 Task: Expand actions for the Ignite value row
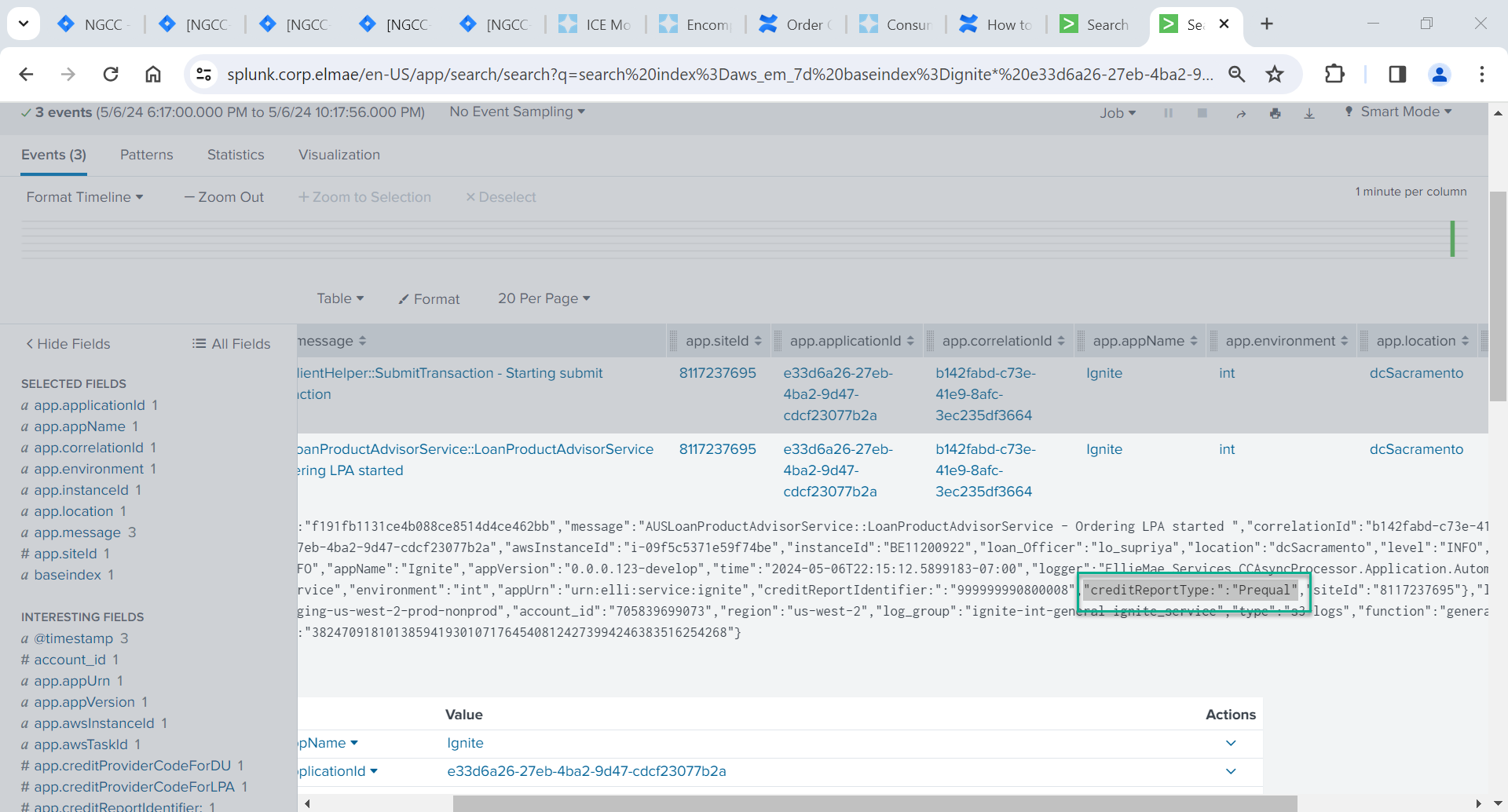[1231, 743]
